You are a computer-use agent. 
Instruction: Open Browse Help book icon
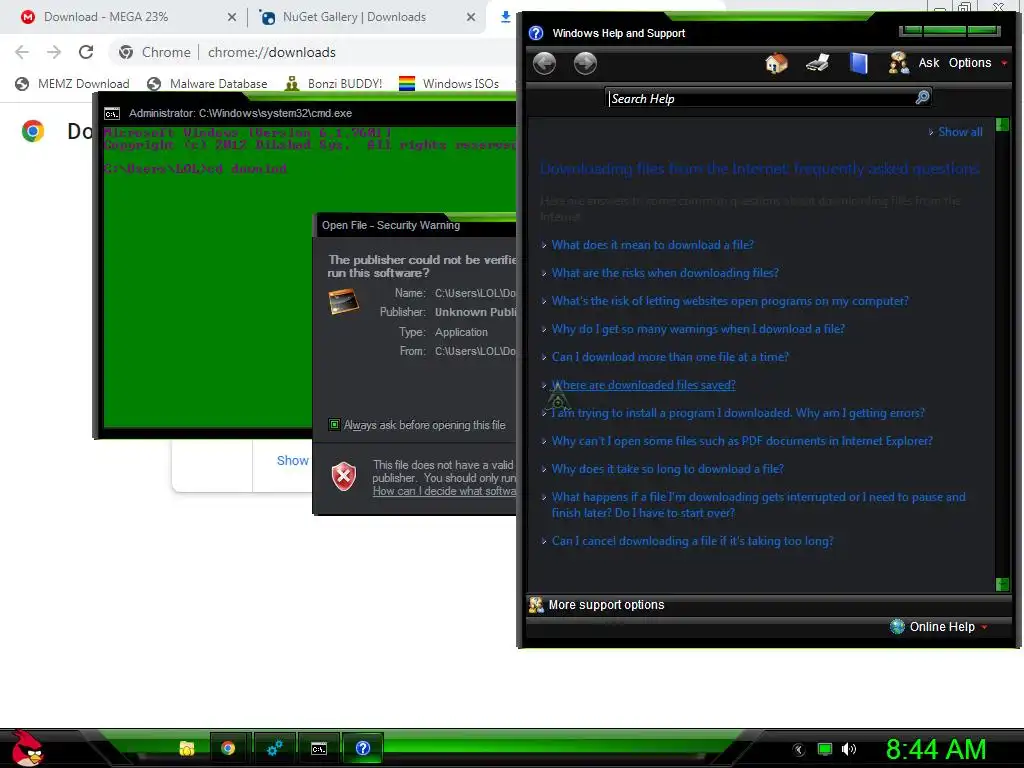coord(859,63)
